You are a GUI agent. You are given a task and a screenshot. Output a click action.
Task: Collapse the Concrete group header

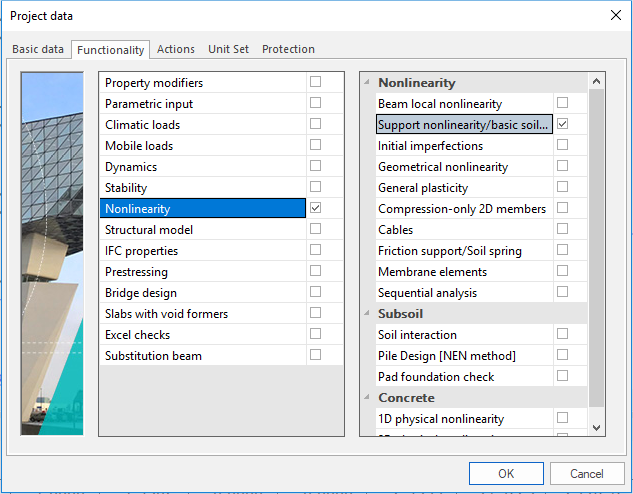tap(368, 398)
